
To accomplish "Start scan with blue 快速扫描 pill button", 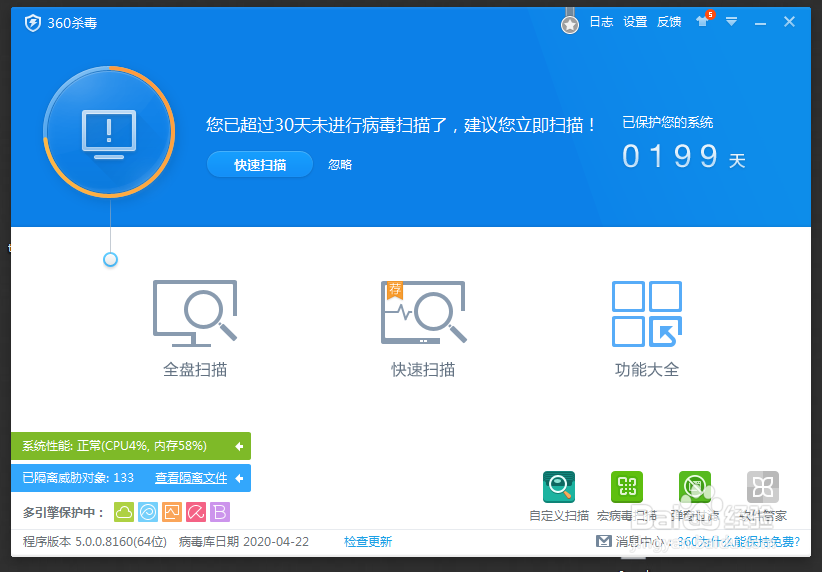I will 260,165.
